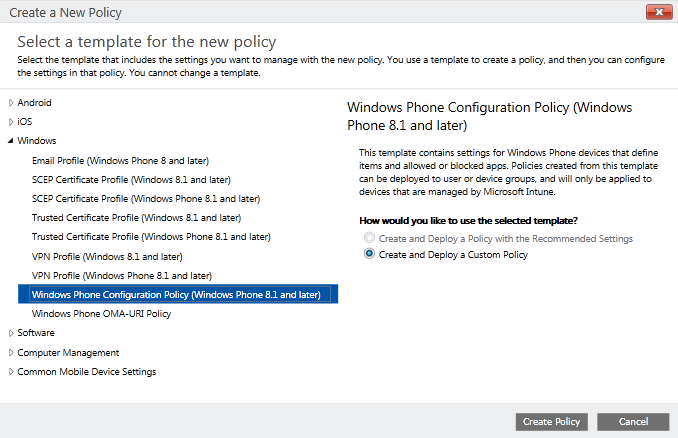This screenshot has width=678, height=438.
Task: Choose SCEP Certificate Profile (Windows Phone 8.1)
Action: click(145, 199)
